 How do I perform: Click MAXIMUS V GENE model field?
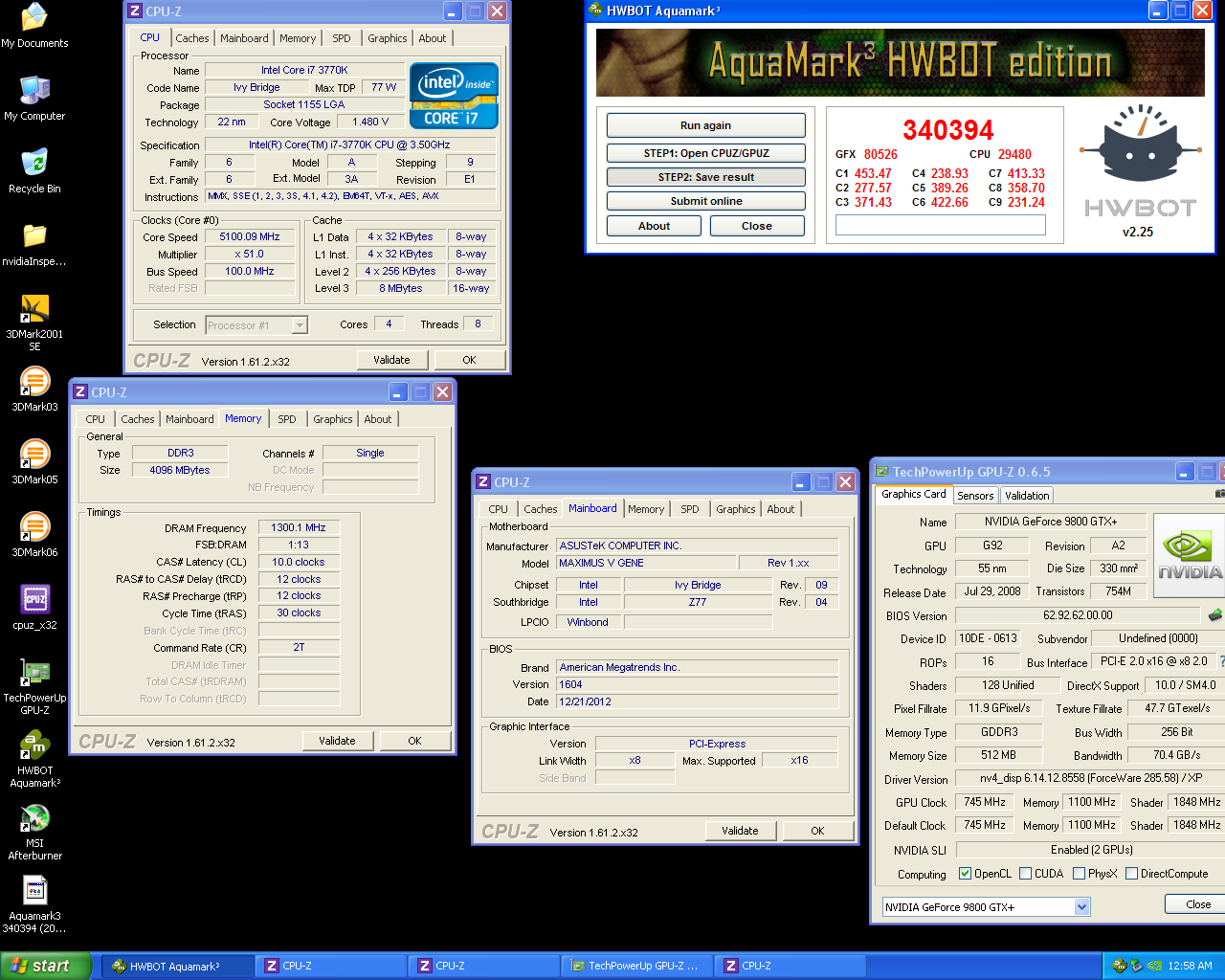[x=646, y=563]
